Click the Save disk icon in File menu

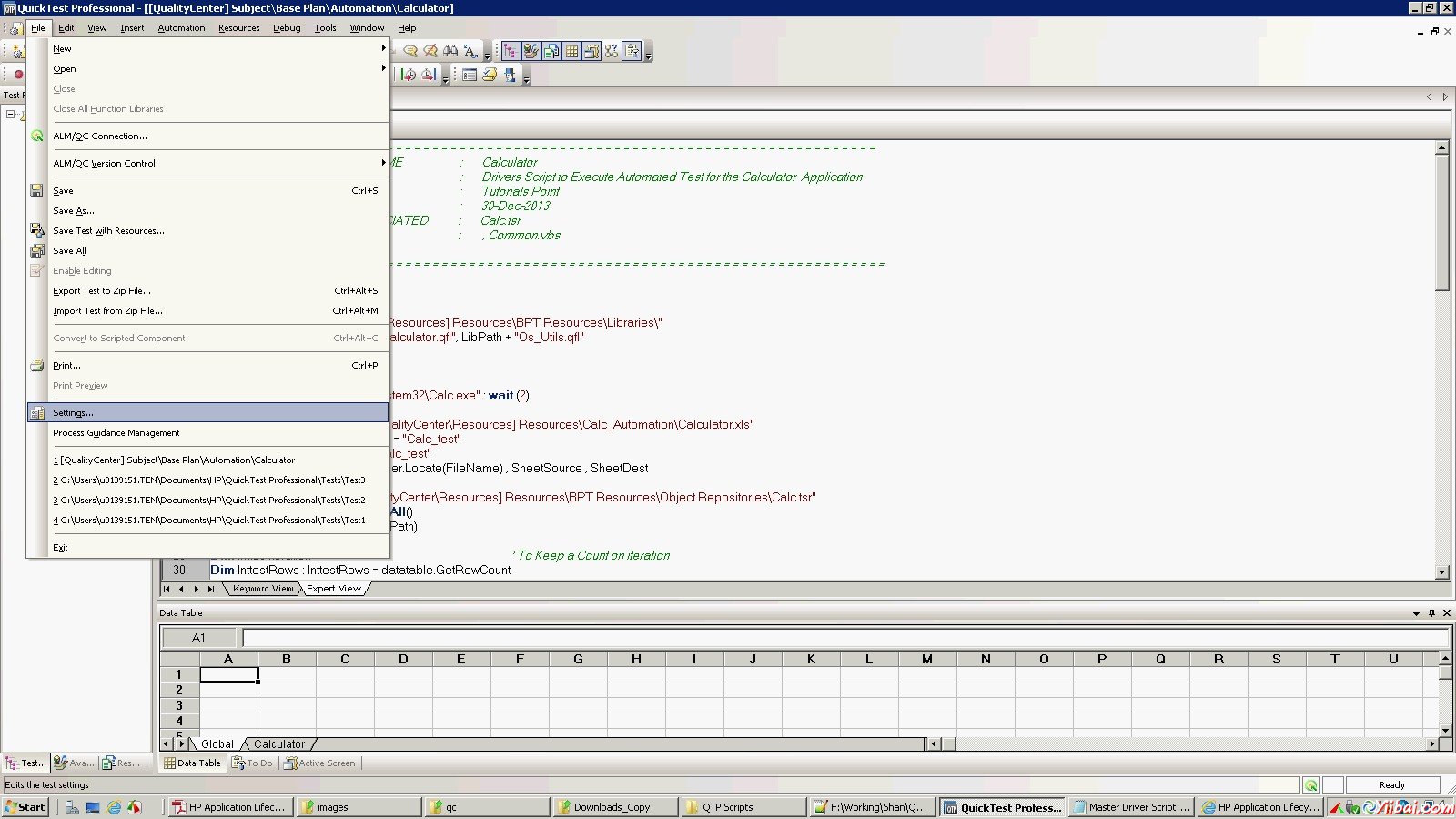click(36, 191)
